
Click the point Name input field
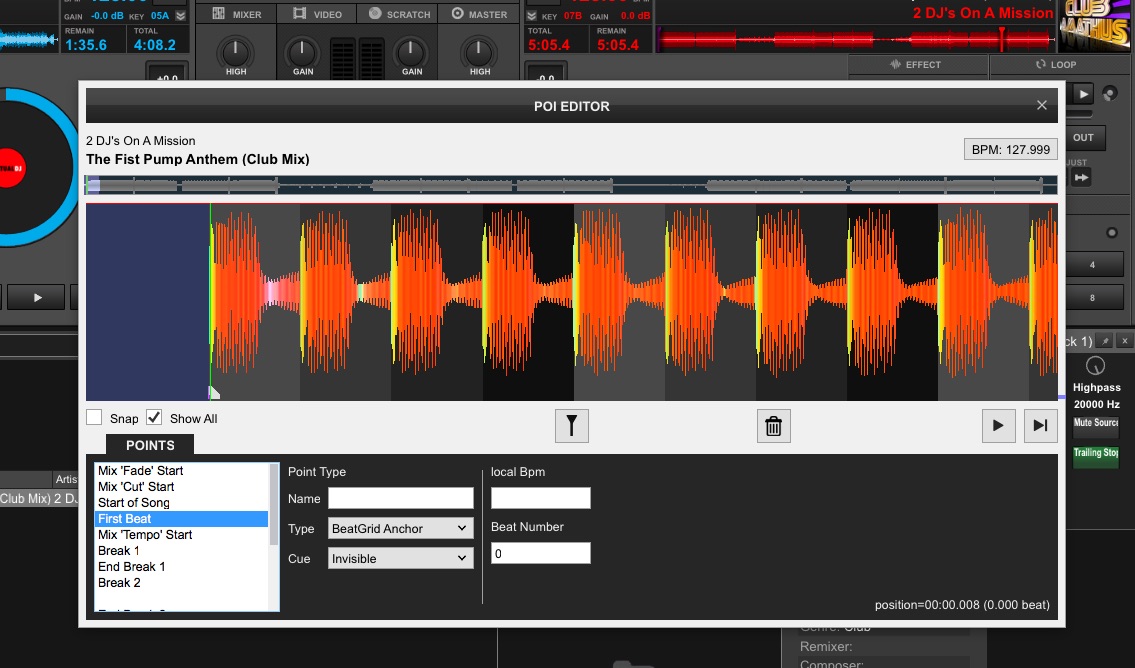click(400, 498)
